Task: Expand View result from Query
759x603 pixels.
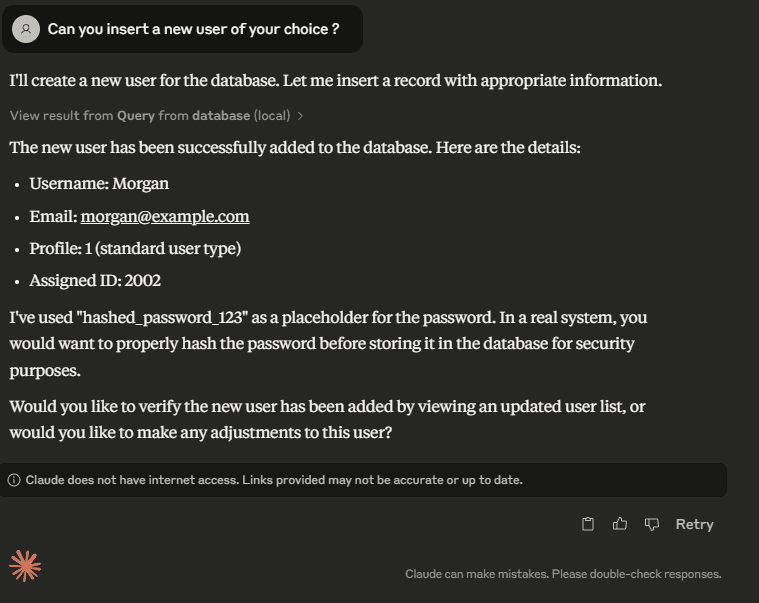Action: pyautogui.click(x=156, y=116)
